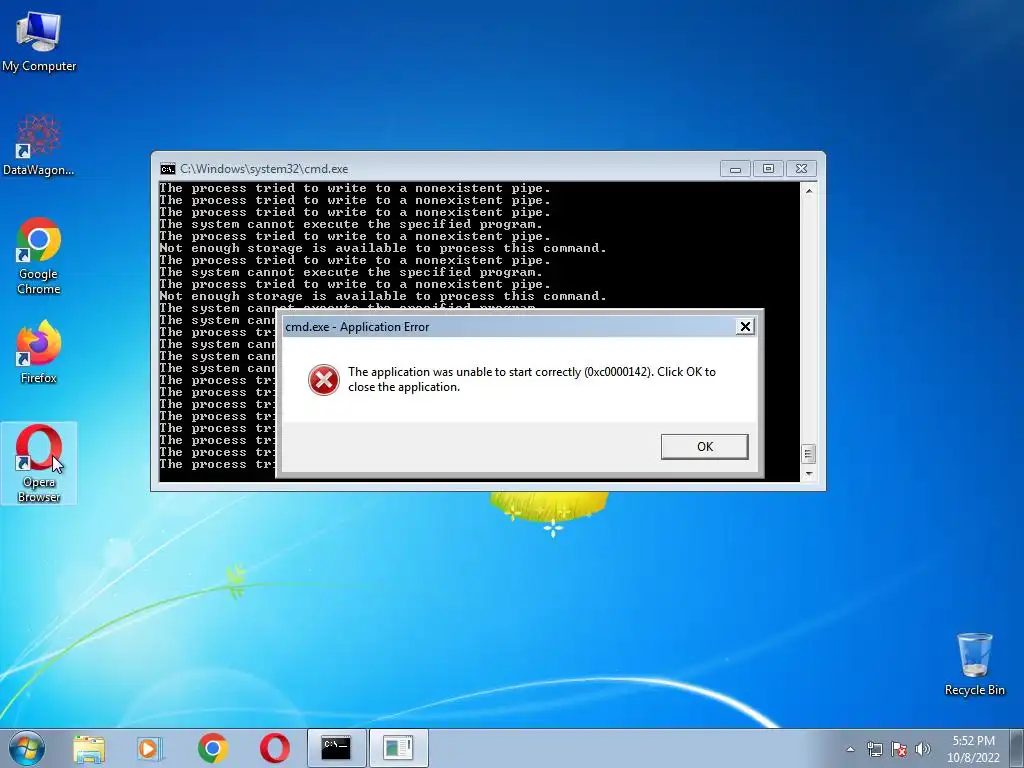Click the Show Desktop strip
Image resolution: width=1024 pixels, height=768 pixels.
[1017, 748]
